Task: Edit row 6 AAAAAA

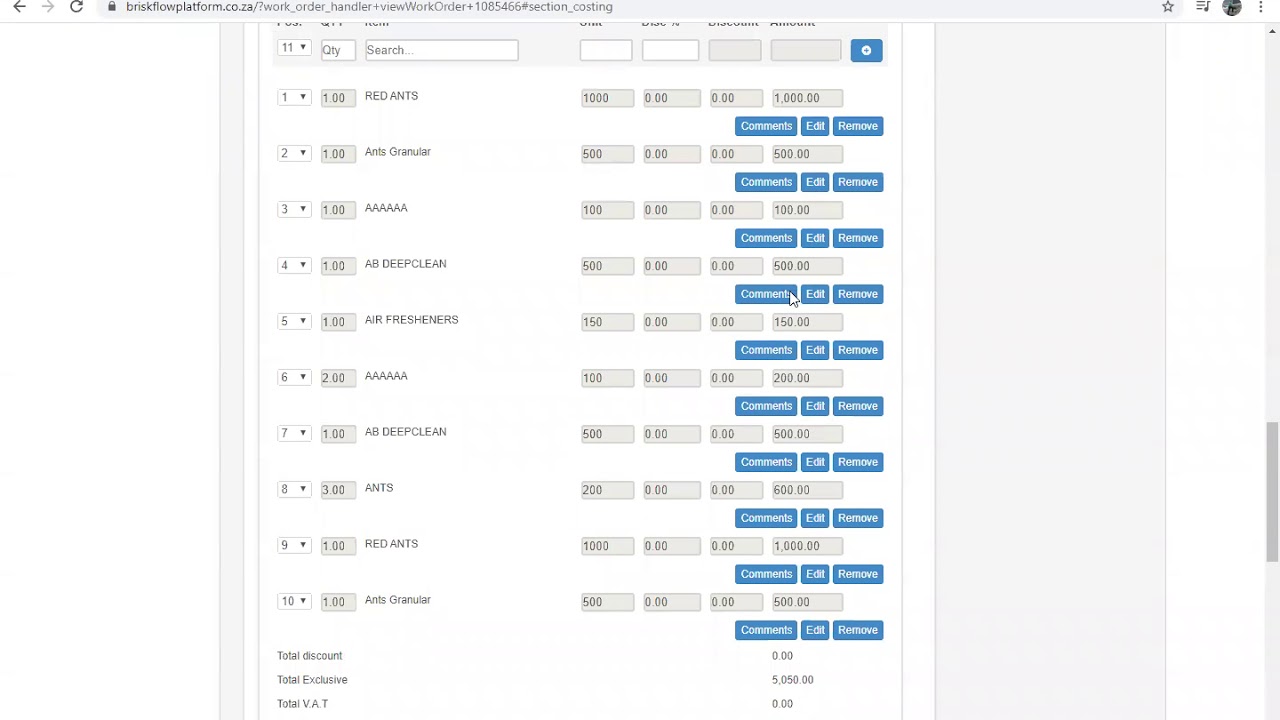Action: pos(815,406)
